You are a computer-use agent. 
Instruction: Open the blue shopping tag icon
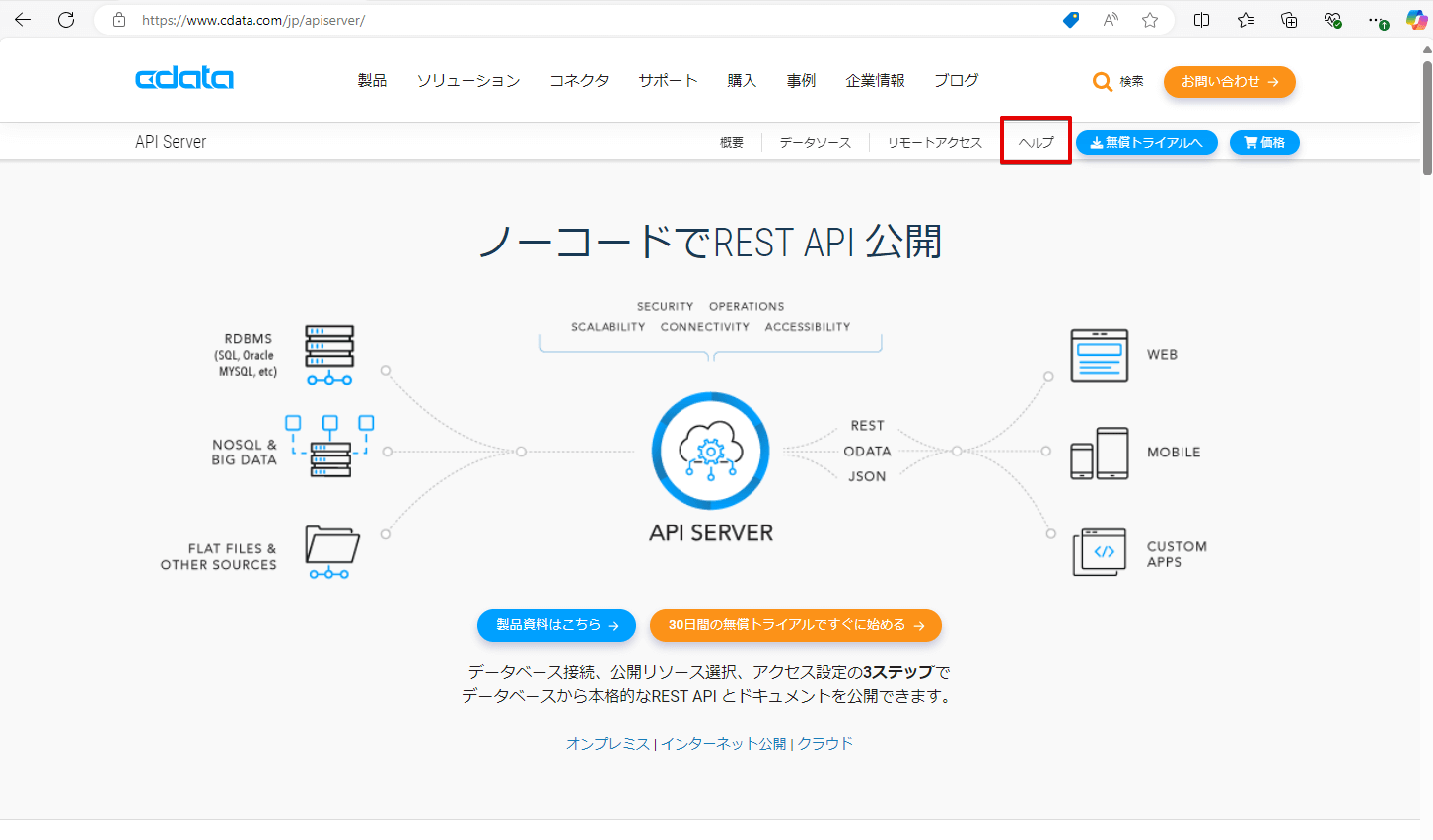[x=1071, y=20]
